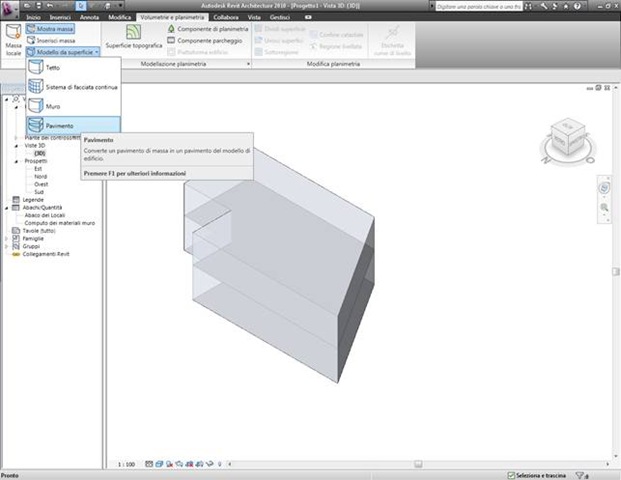
Task: Toggle ribbon minimize button beside Gestisci
Action: coord(308,17)
